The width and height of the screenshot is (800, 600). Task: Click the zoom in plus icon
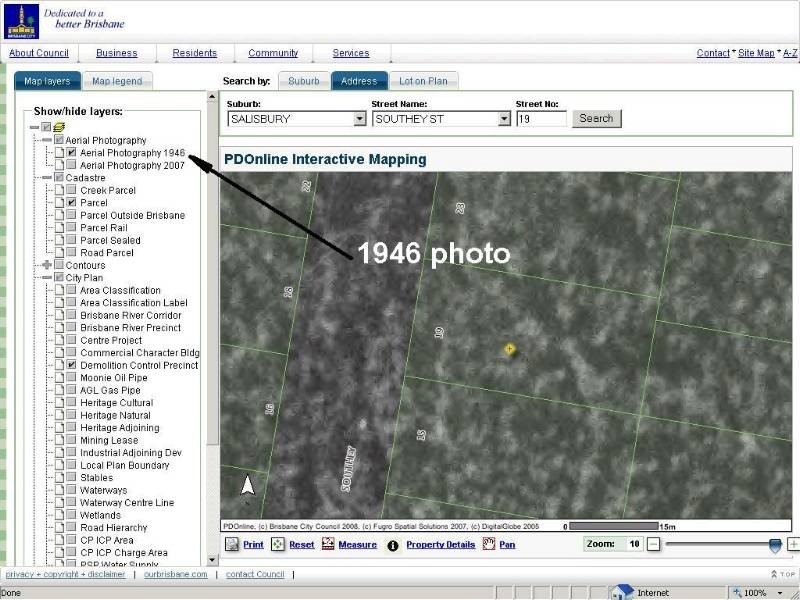[793, 544]
